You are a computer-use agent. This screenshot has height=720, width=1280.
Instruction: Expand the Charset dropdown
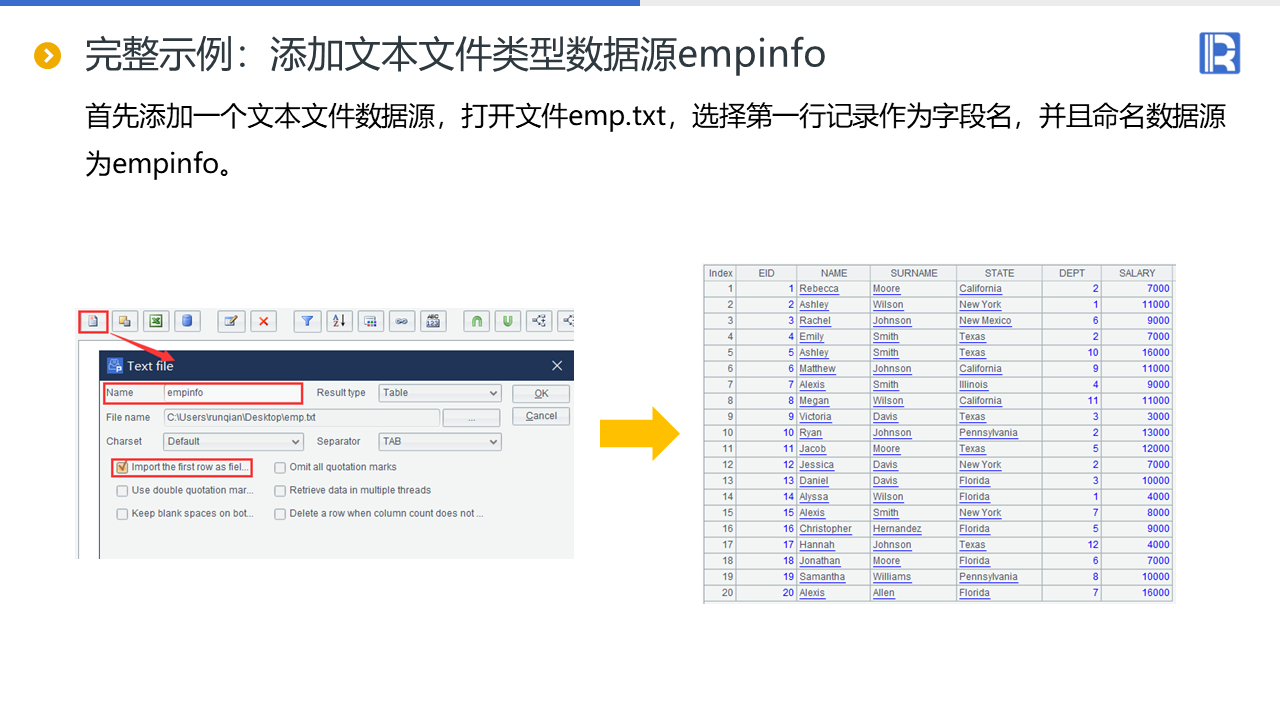click(x=233, y=441)
